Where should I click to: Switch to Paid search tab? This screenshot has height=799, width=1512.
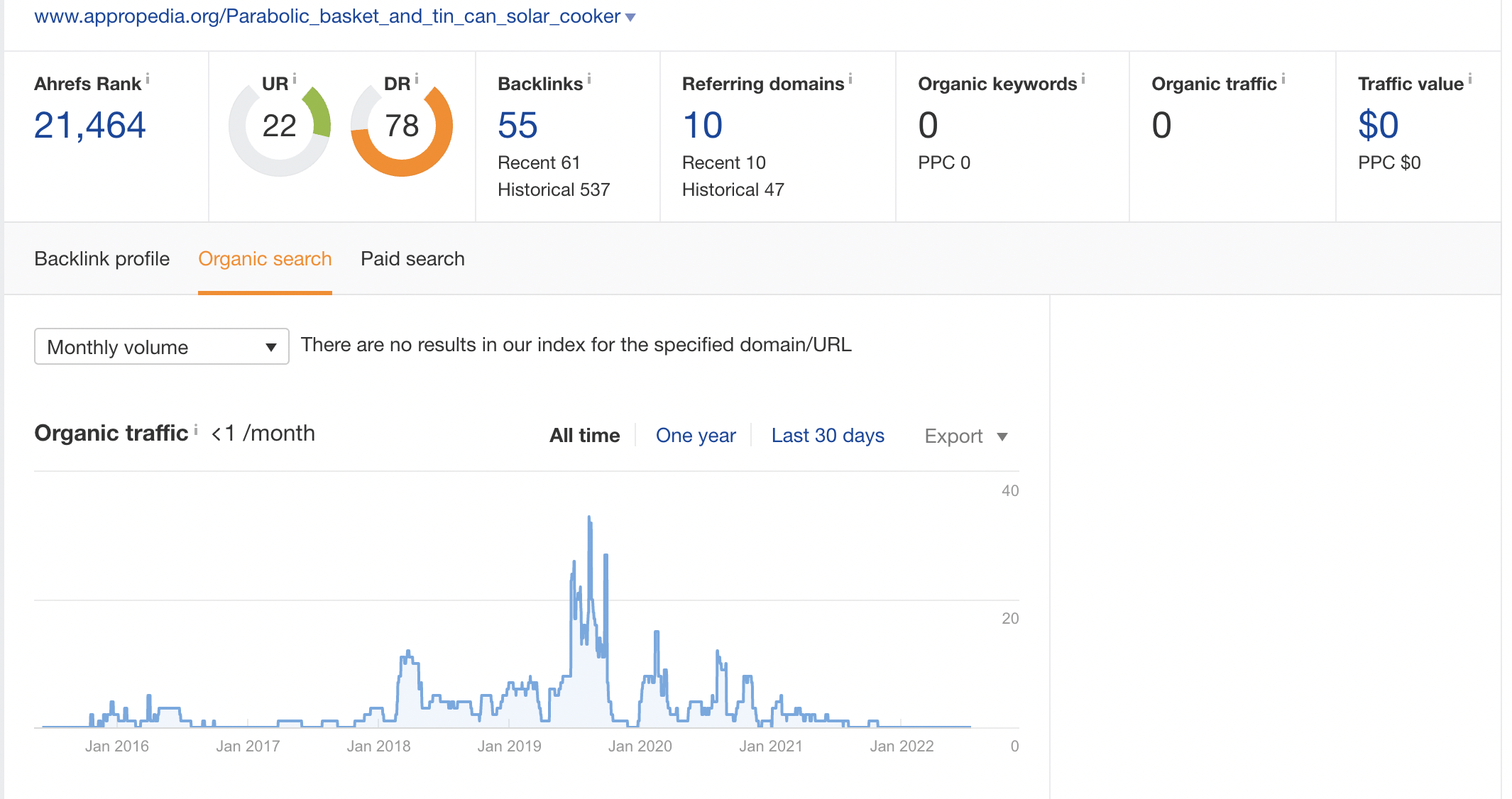tap(412, 259)
